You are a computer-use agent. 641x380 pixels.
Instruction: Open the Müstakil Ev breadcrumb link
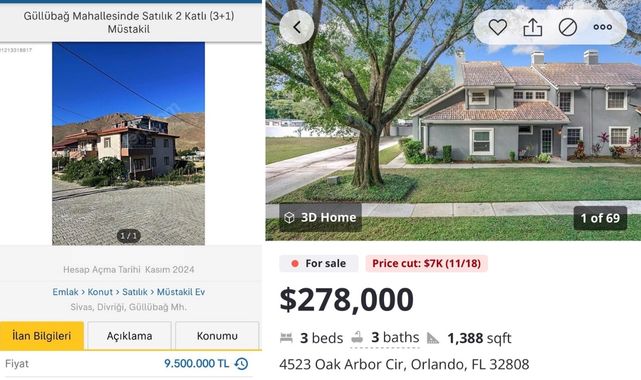tap(181, 292)
